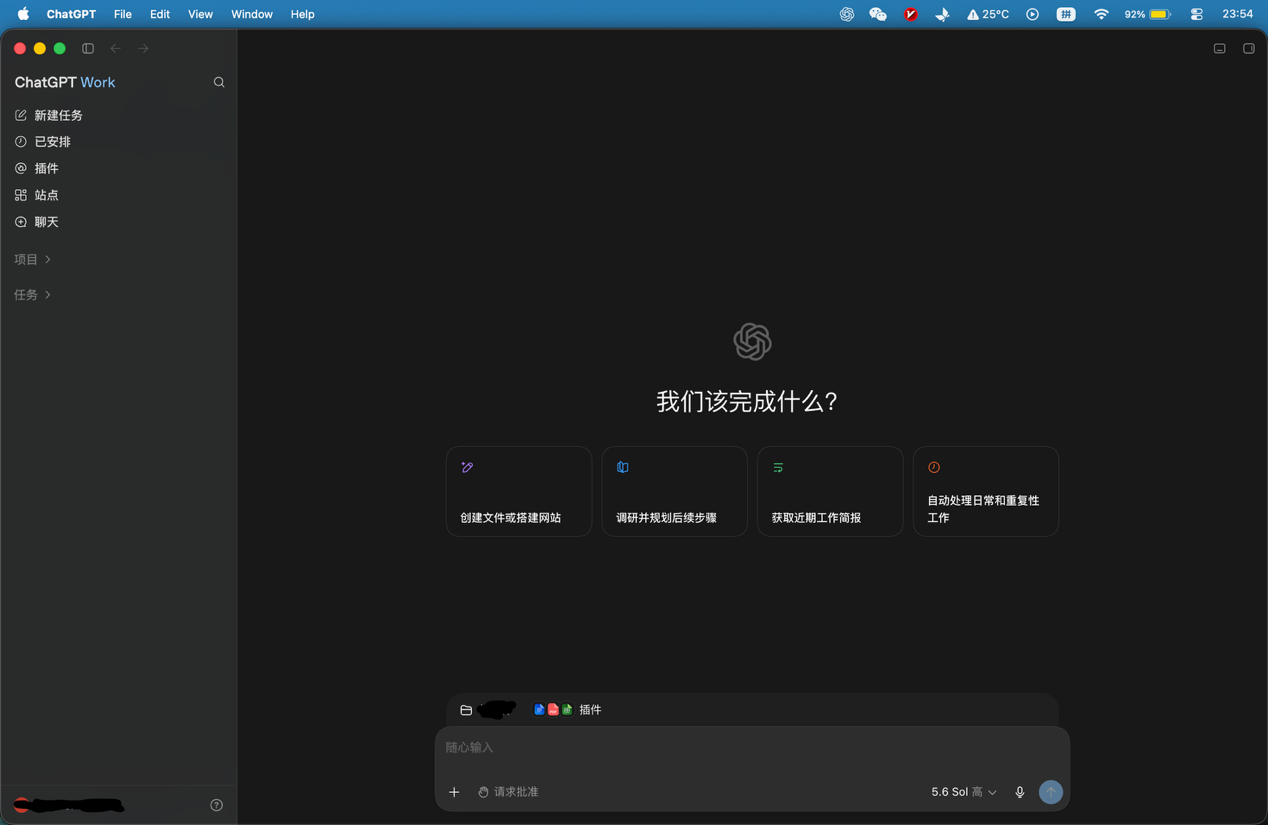Click the bird-shaped icon in menu bar
1268x825 pixels.
942,14
